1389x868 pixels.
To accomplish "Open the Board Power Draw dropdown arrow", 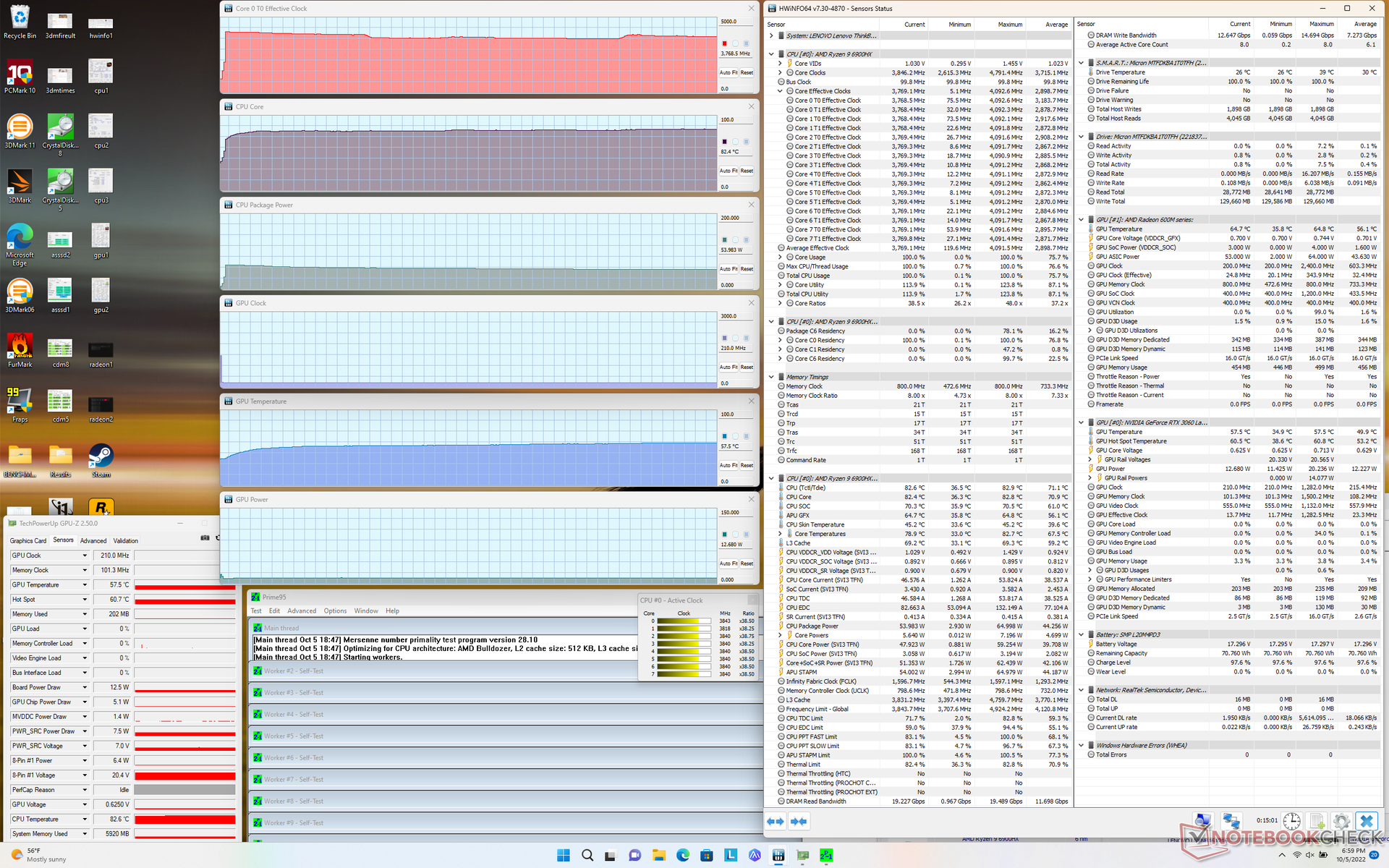I will 85,688.
